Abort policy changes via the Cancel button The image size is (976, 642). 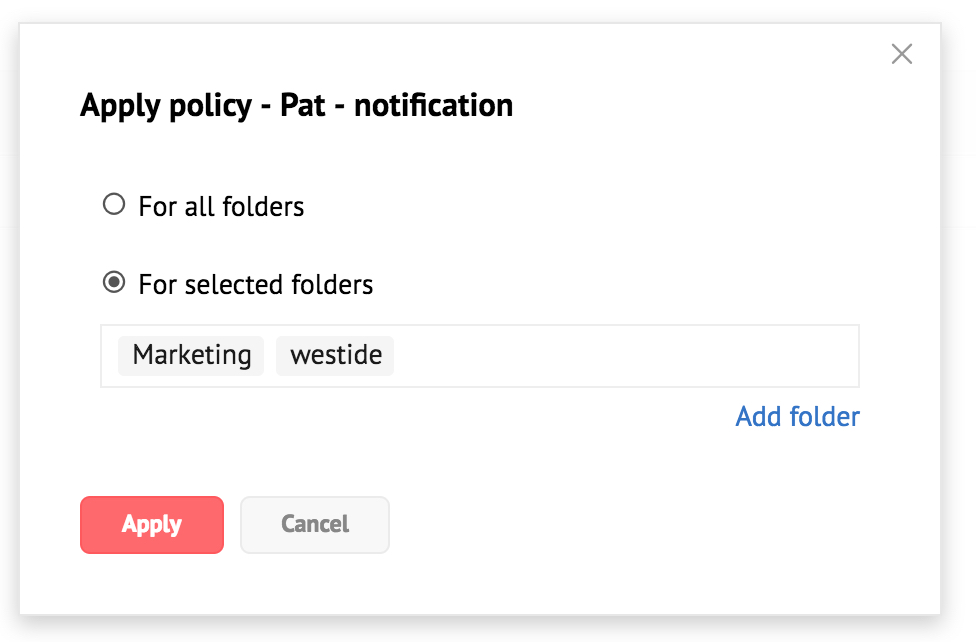[x=315, y=525]
